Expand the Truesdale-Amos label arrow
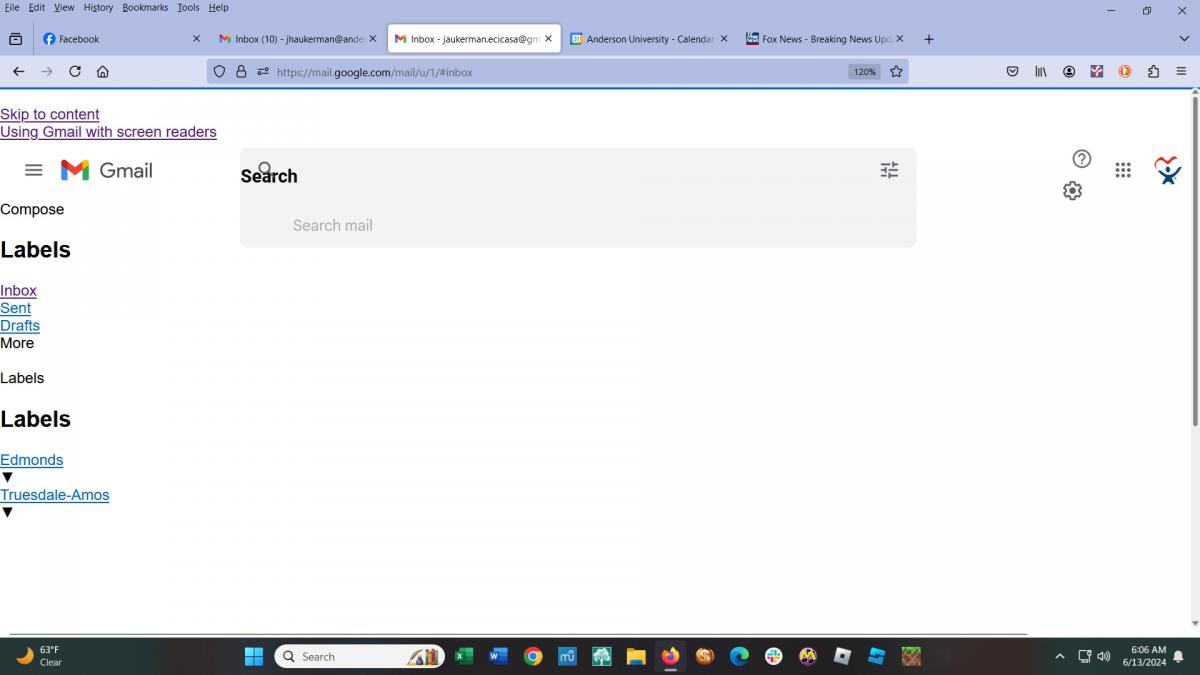 click(x=7, y=512)
